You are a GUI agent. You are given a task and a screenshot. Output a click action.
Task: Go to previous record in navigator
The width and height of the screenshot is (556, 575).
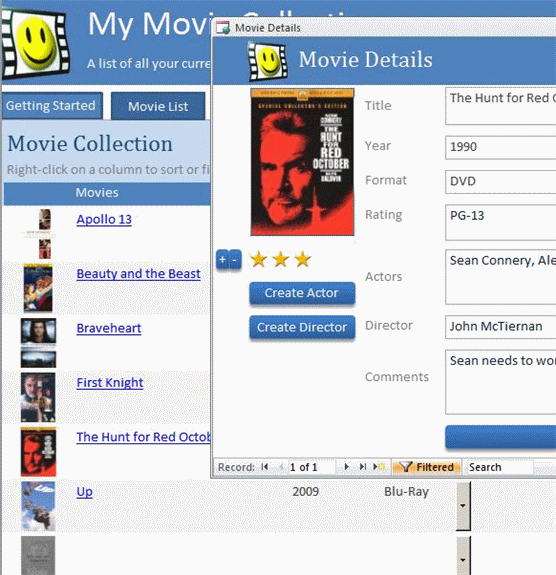(281, 467)
